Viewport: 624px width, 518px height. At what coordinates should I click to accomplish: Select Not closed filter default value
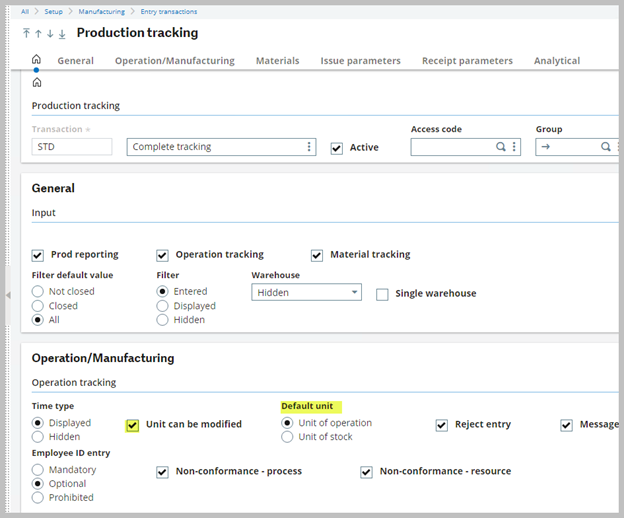(38, 292)
